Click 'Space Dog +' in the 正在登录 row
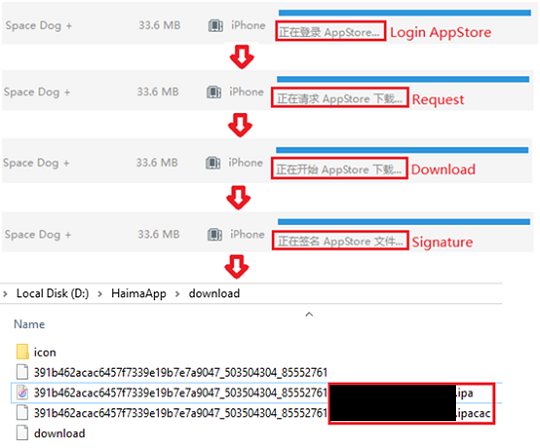This screenshot has height=448, width=540. point(39,25)
